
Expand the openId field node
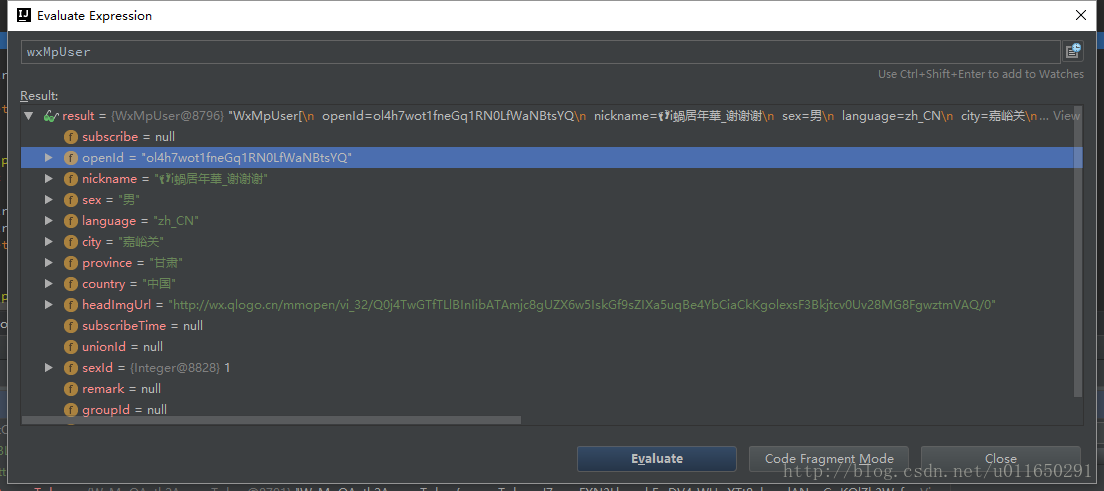pos(48,158)
